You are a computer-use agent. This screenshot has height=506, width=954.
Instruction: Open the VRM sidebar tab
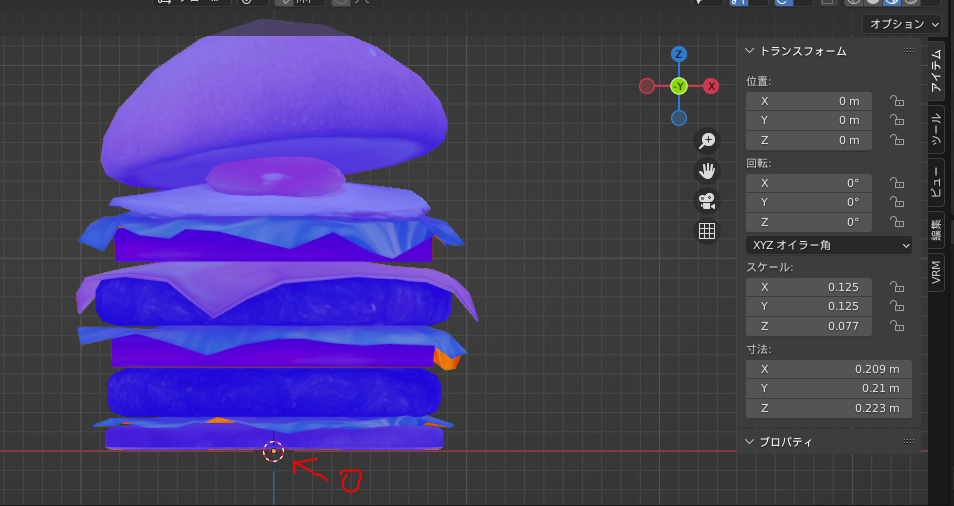pyautogui.click(x=936, y=271)
